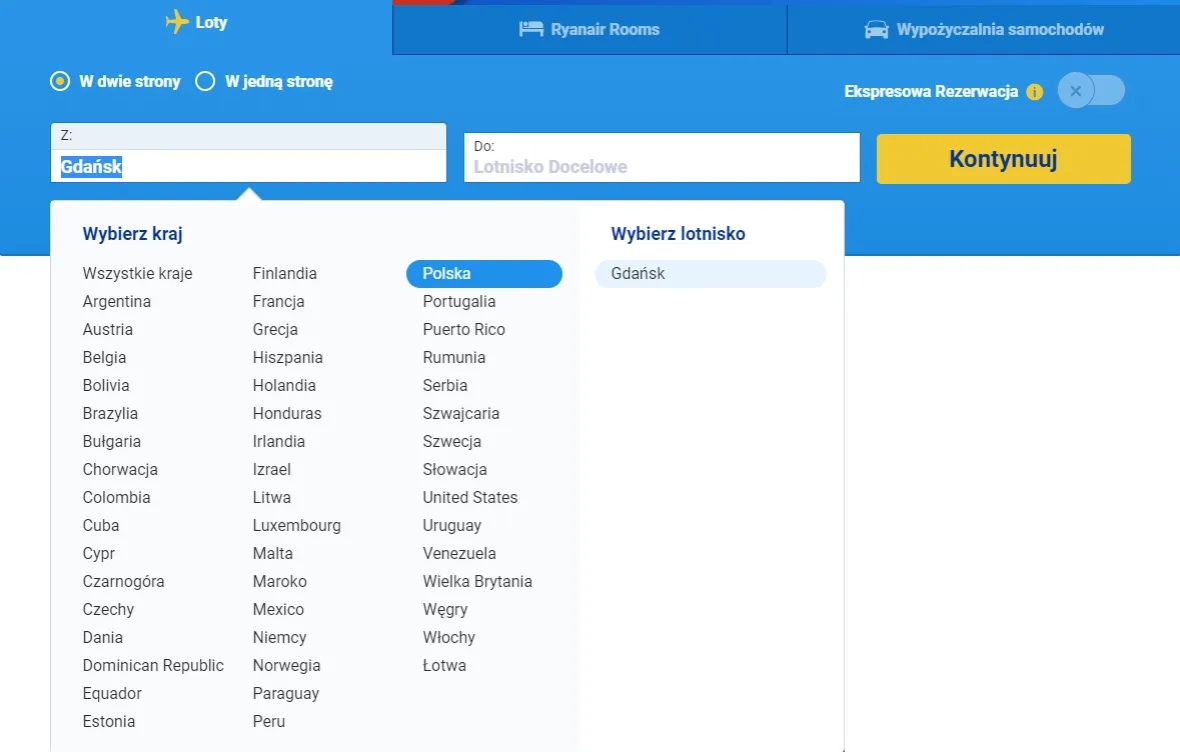1180x752 pixels.
Task: Pick Norwegia as a country
Action: [x=286, y=665]
